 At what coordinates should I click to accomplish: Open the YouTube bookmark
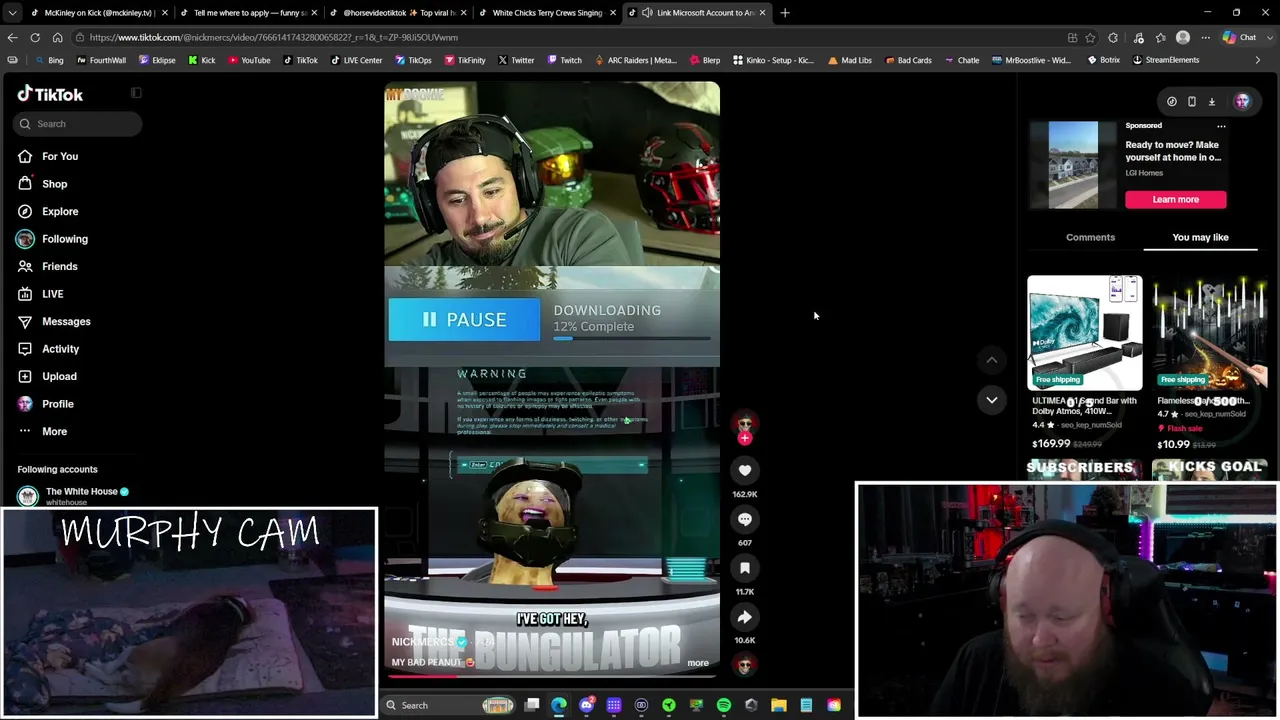point(249,60)
